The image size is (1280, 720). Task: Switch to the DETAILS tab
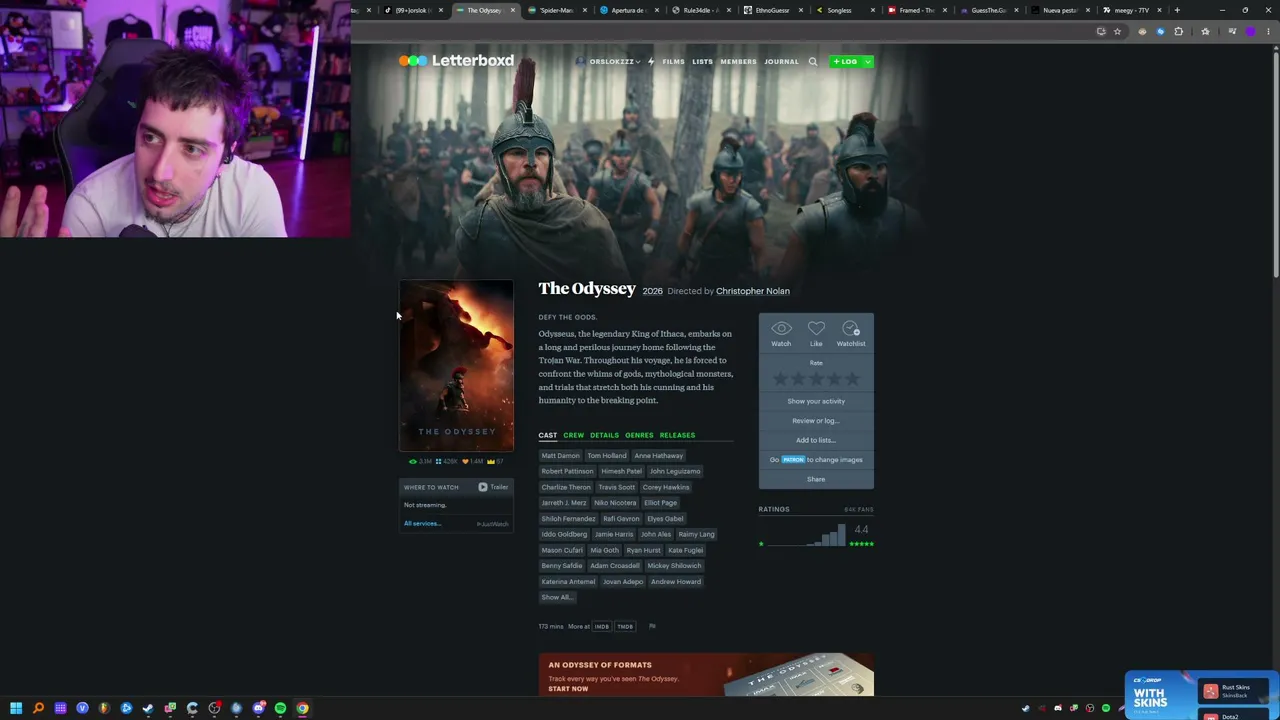(x=604, y=435)
